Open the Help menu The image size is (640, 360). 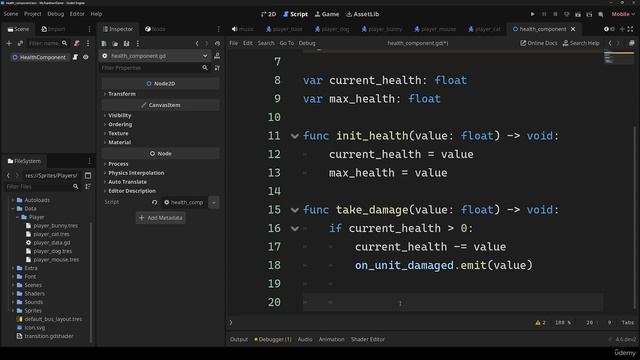96,14
